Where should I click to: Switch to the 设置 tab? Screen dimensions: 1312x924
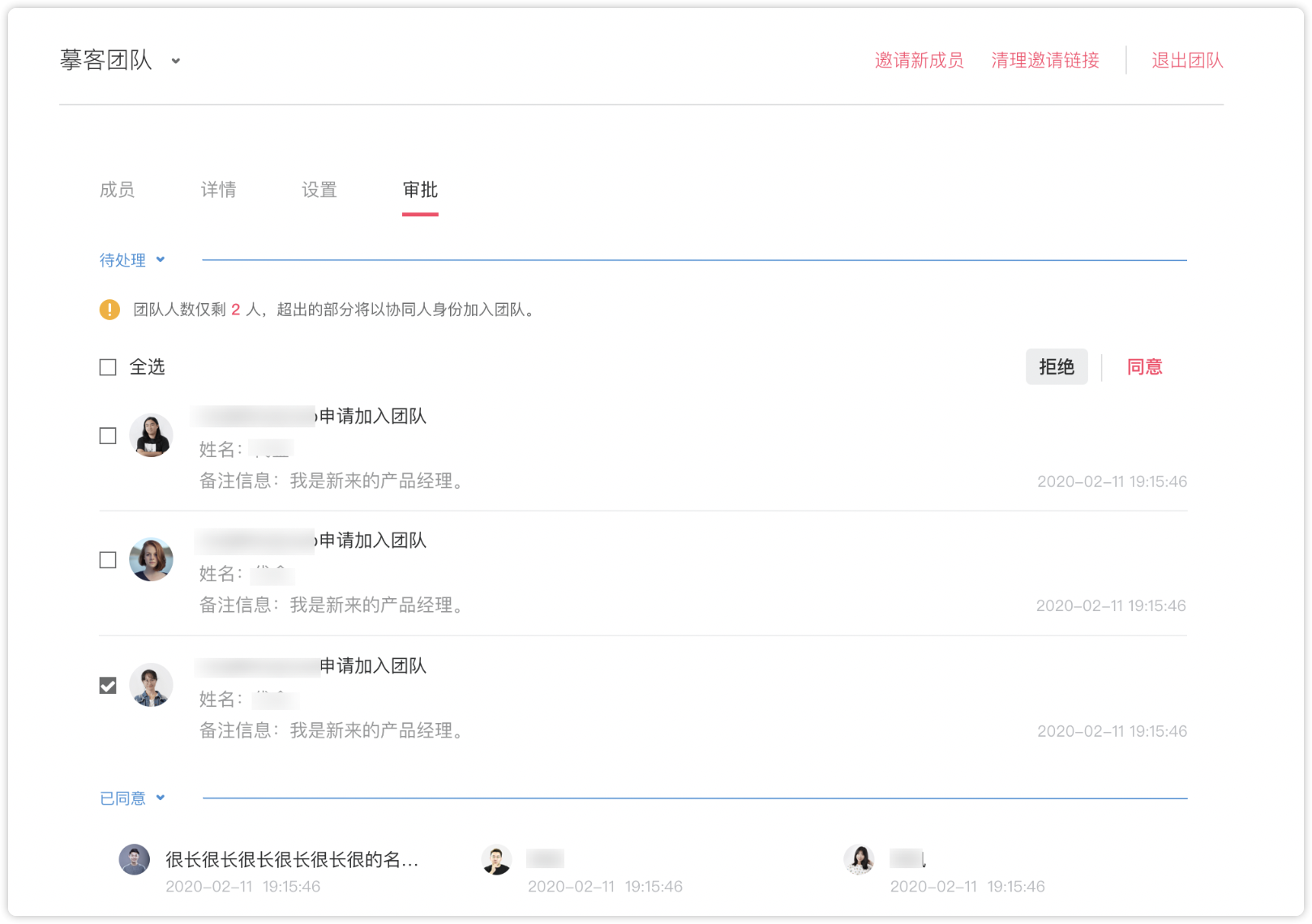319,190
